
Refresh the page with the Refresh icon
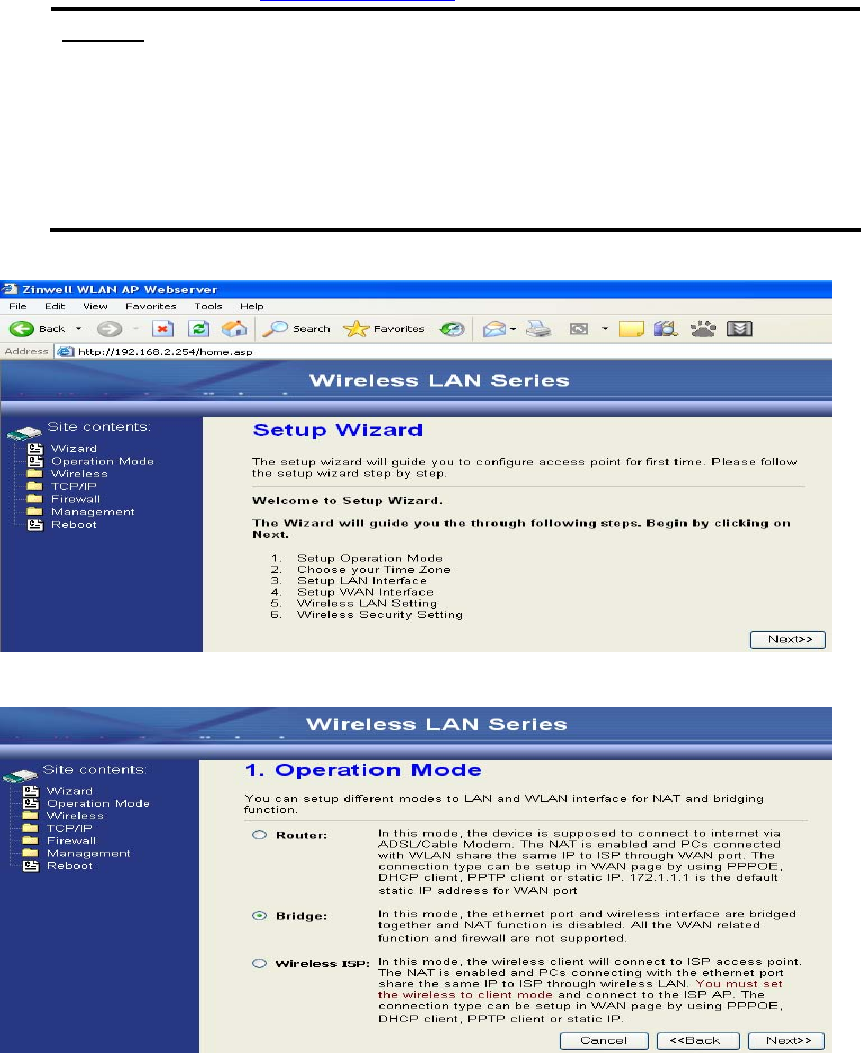198,328
